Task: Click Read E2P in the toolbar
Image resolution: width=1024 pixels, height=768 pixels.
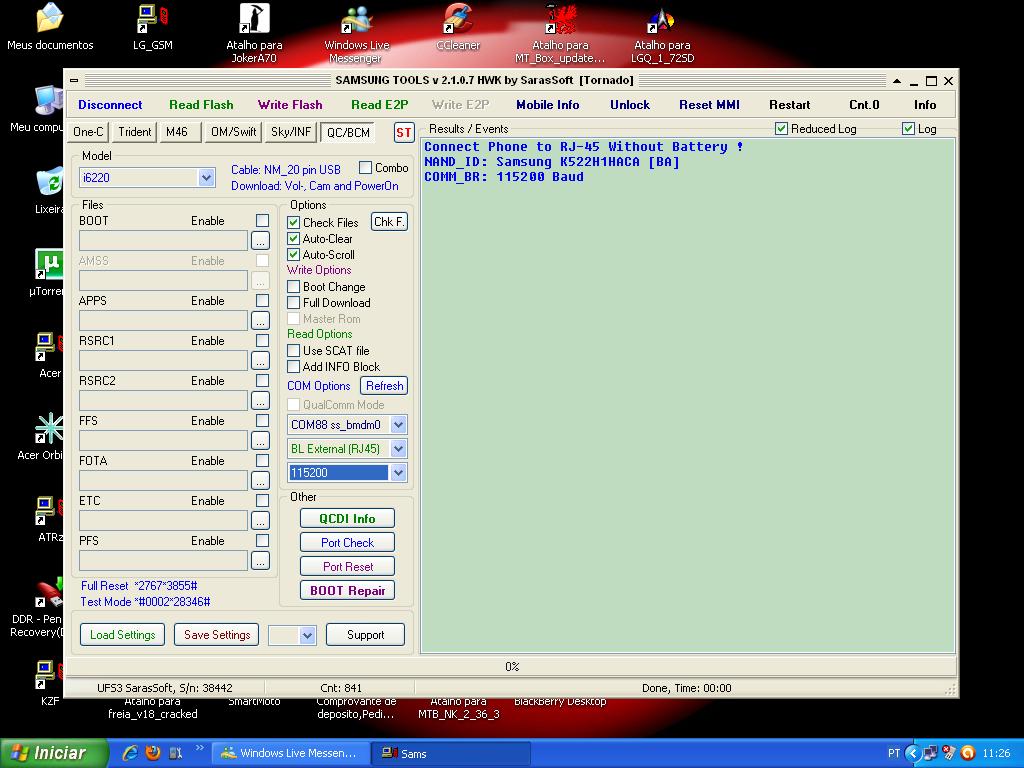Action: pyautogui.click(x=379, y=104)
